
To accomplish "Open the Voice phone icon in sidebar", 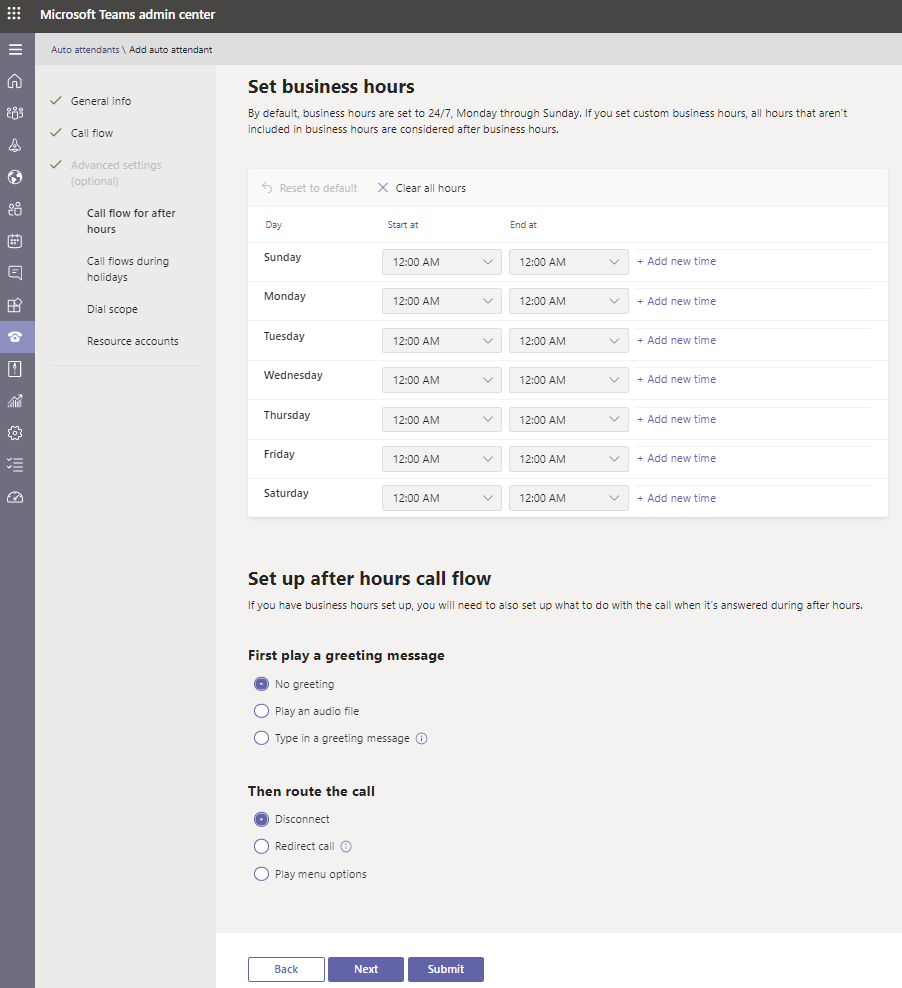I will click(x=15, y=337).
